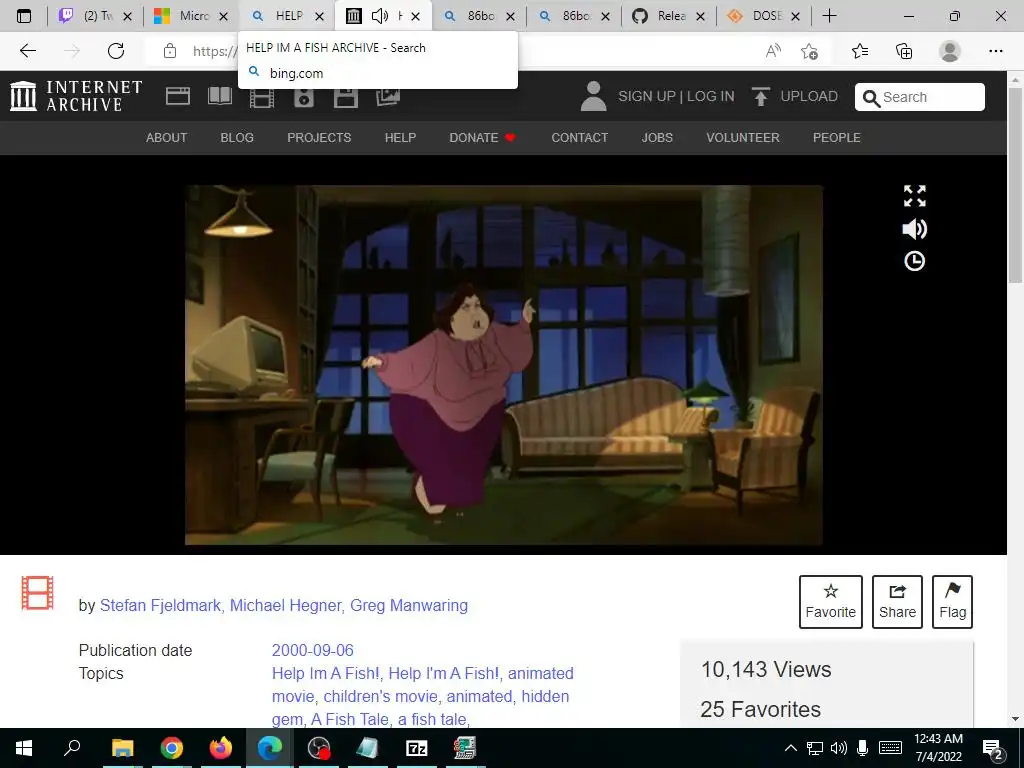Click the UPLOAD link text
The height and width of the screenshot is (768, 1024).
(x=809, y=96)
